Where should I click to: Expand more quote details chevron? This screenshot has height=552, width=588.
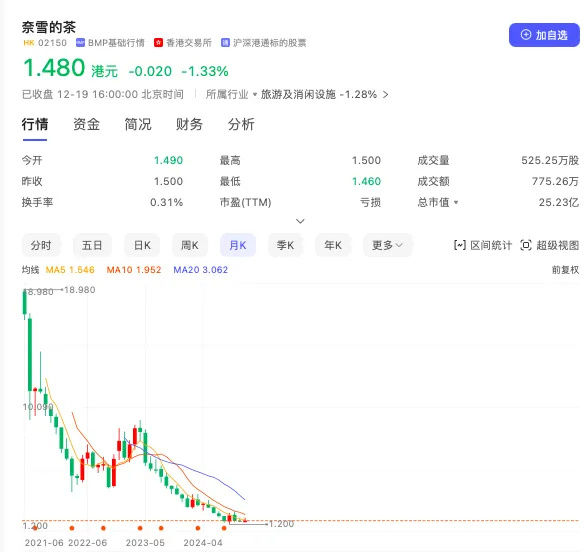click(x=300, y=221)
